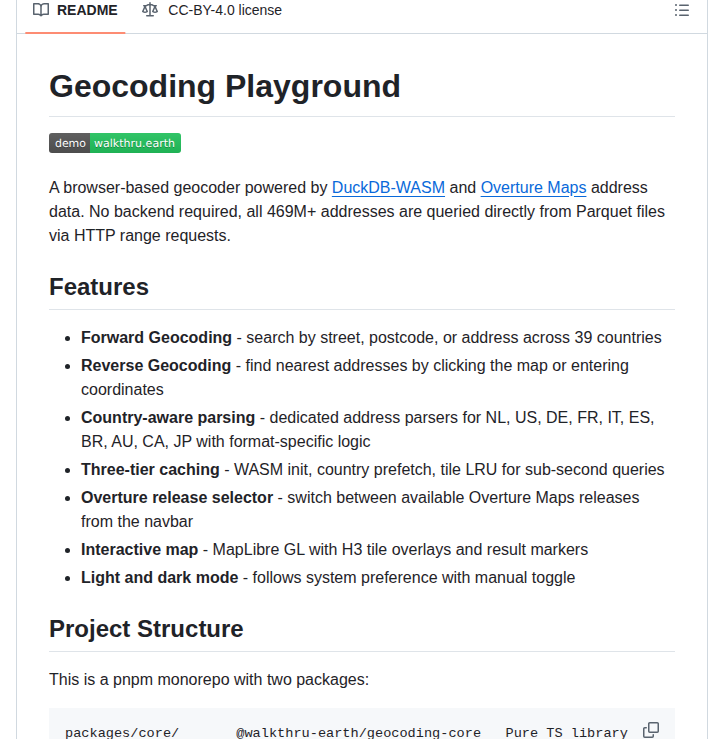The image size is (724, 739).
Task: Click the text "via HTTP range requests."
Action: 140,236
